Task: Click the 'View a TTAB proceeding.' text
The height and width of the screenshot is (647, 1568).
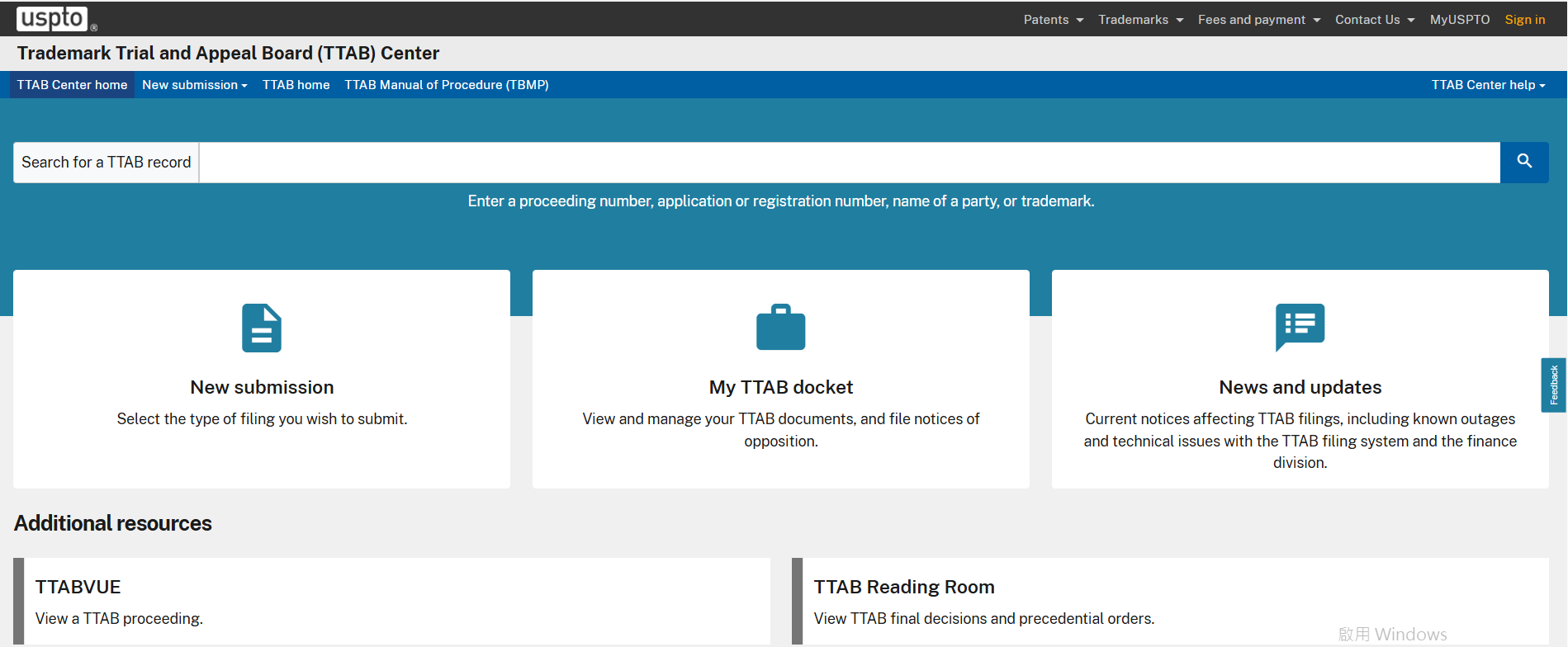Action: 119,619
